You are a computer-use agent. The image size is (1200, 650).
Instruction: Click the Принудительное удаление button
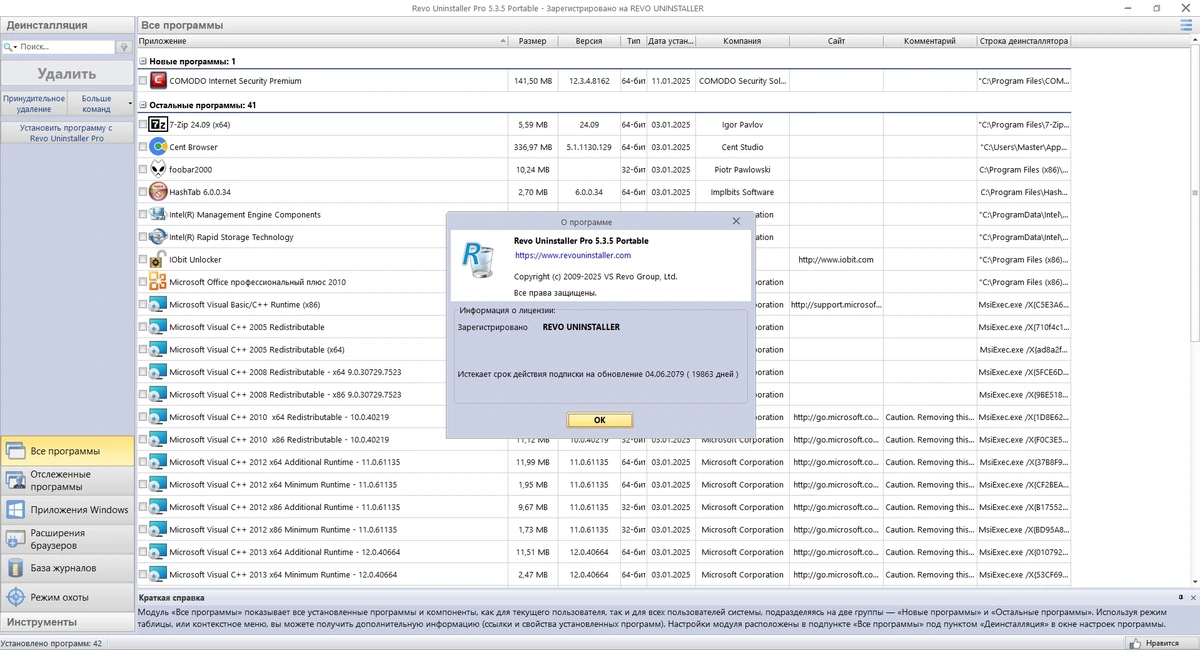coord(34,103)
